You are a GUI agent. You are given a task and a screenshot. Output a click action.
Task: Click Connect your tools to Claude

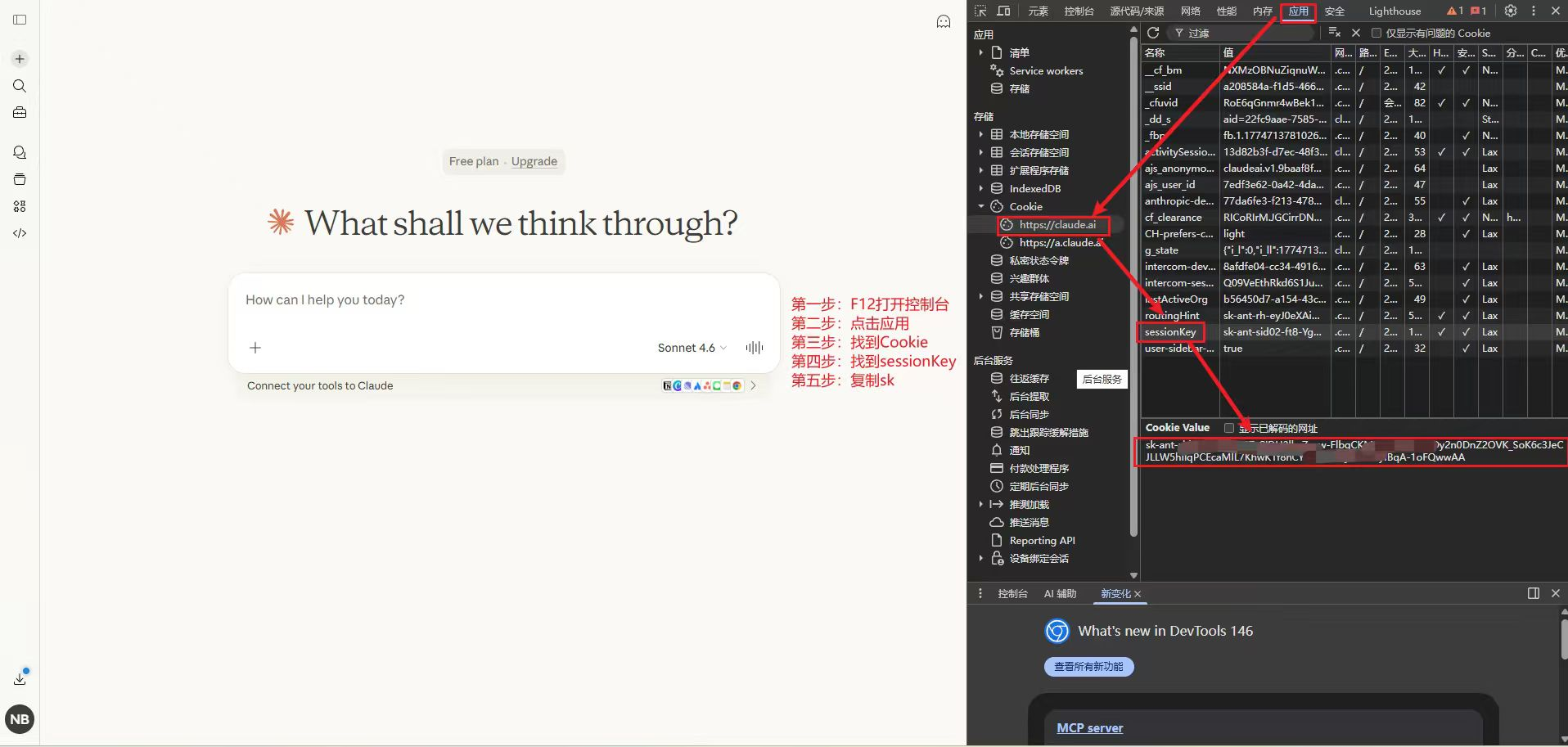[x=320, y=385]
